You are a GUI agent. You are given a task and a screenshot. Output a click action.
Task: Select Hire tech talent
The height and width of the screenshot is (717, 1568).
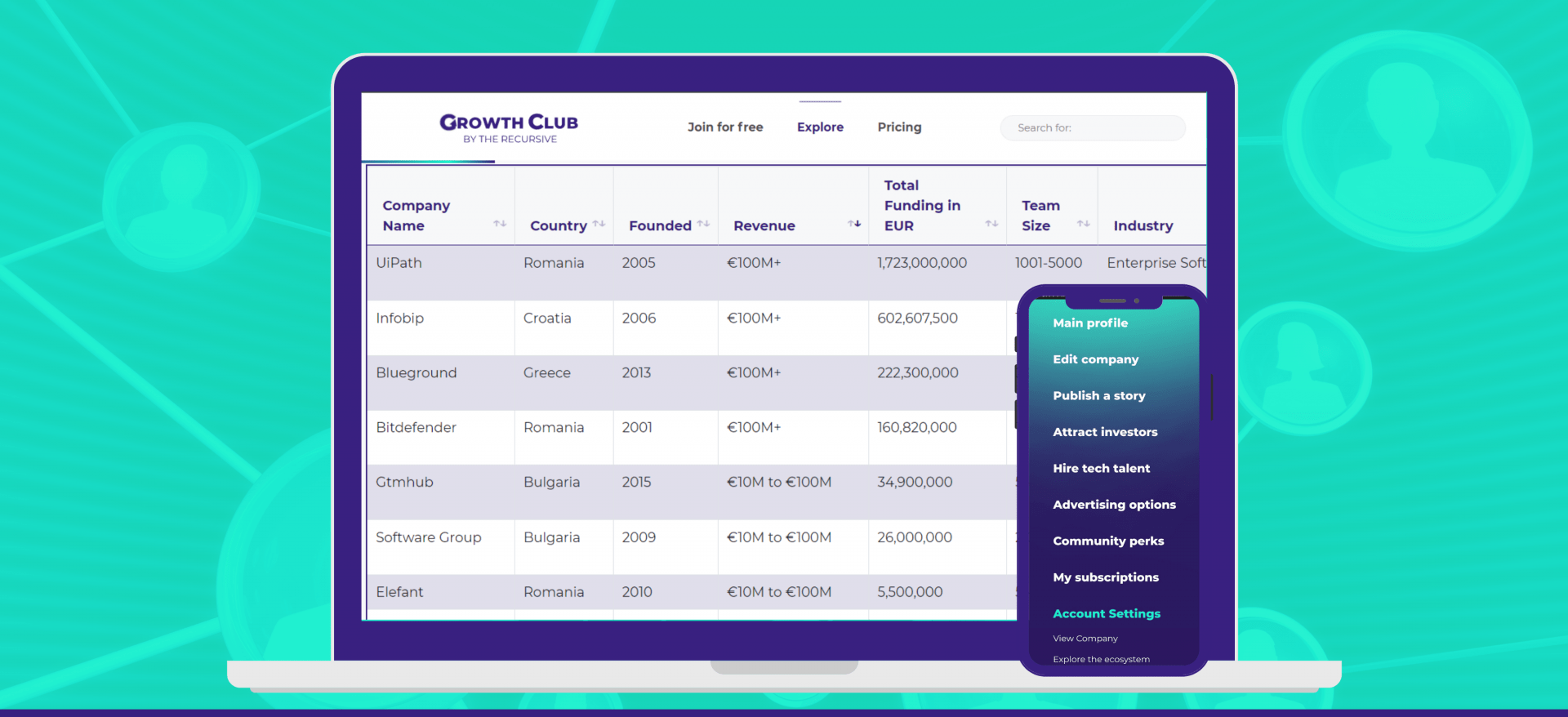1101,469
